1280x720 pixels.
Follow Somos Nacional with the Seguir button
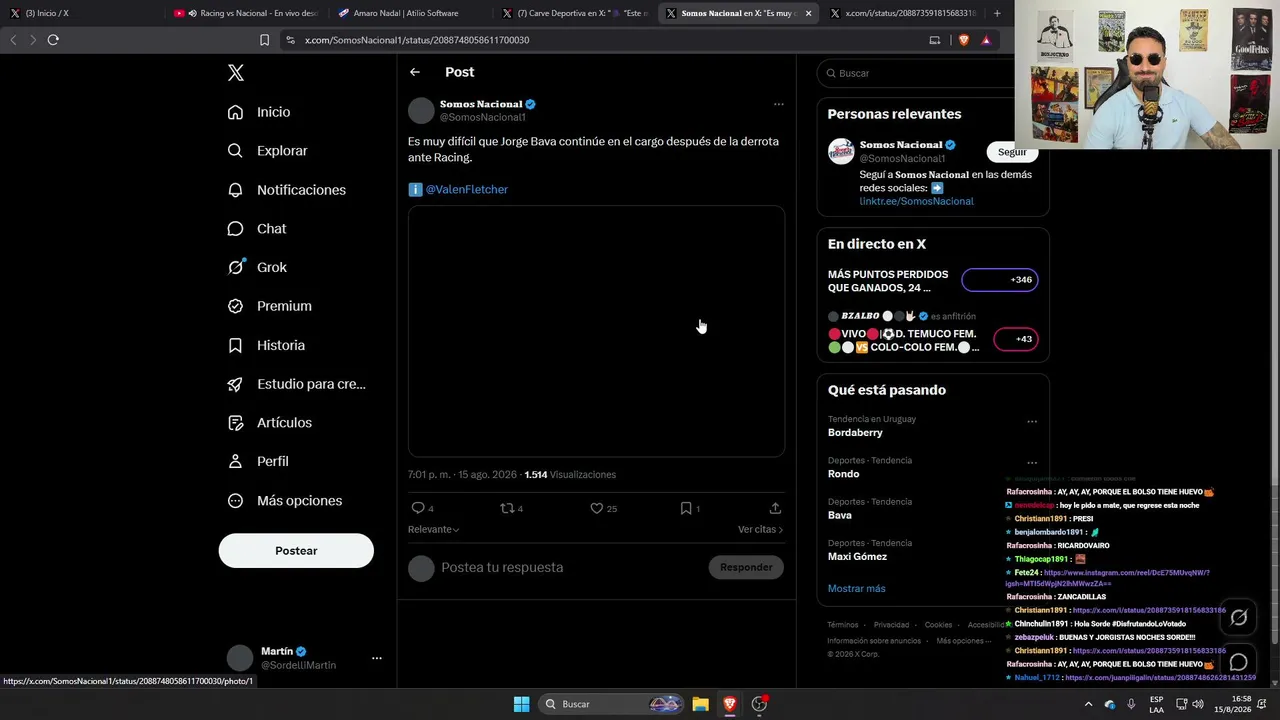click(x=1012, y=152)
